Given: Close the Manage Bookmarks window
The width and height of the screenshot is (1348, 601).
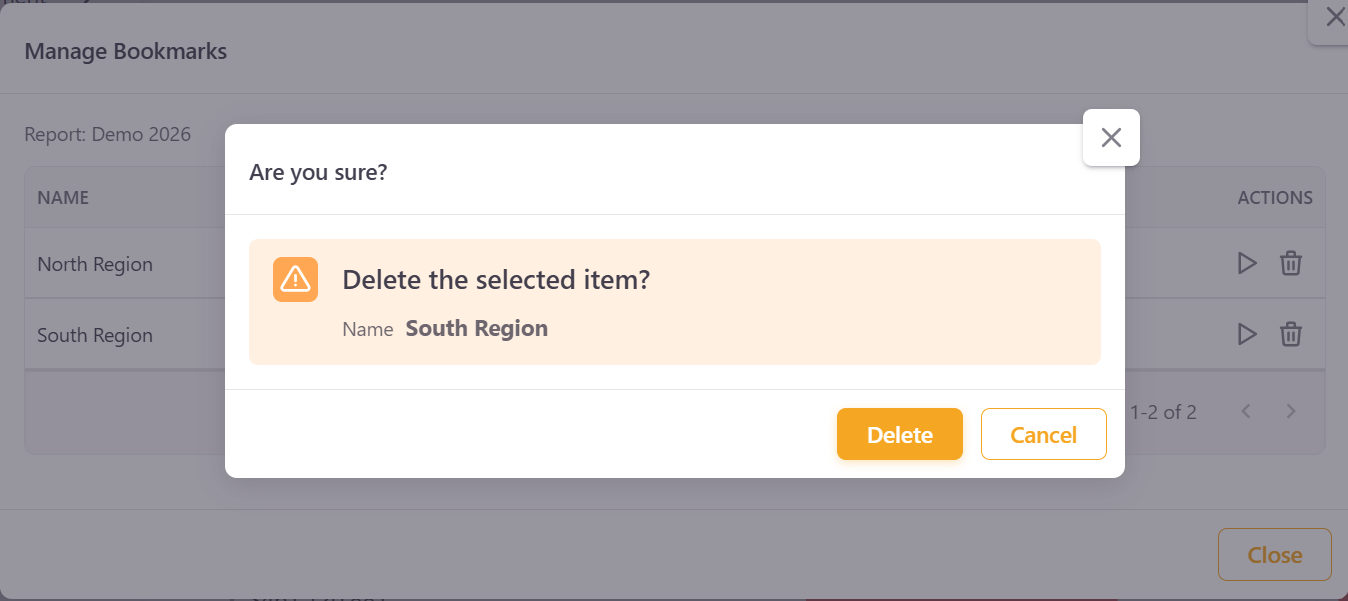Looking at the screenshot, I should pyautogui.click(x=1274, y=554).
